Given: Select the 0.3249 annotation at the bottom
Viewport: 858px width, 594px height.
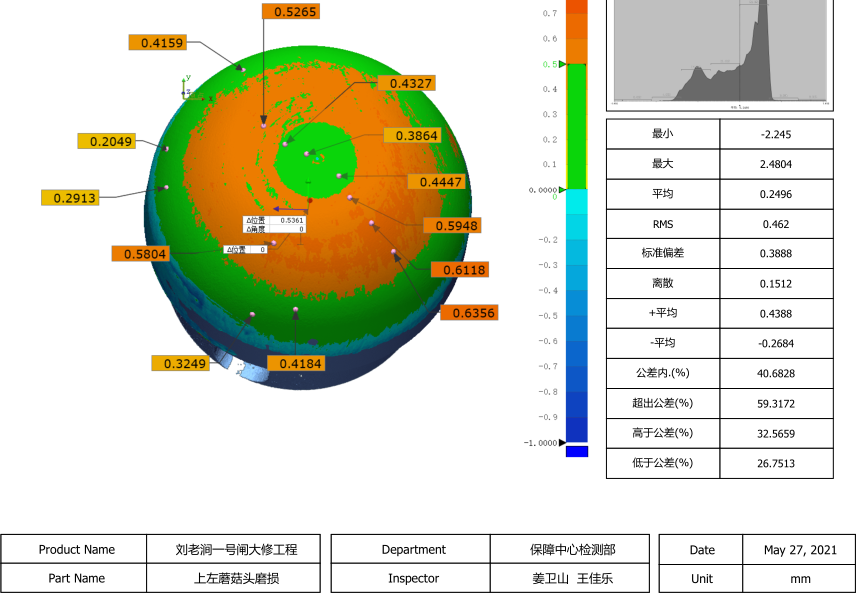Looking at the screenshot, I should 180,363.
